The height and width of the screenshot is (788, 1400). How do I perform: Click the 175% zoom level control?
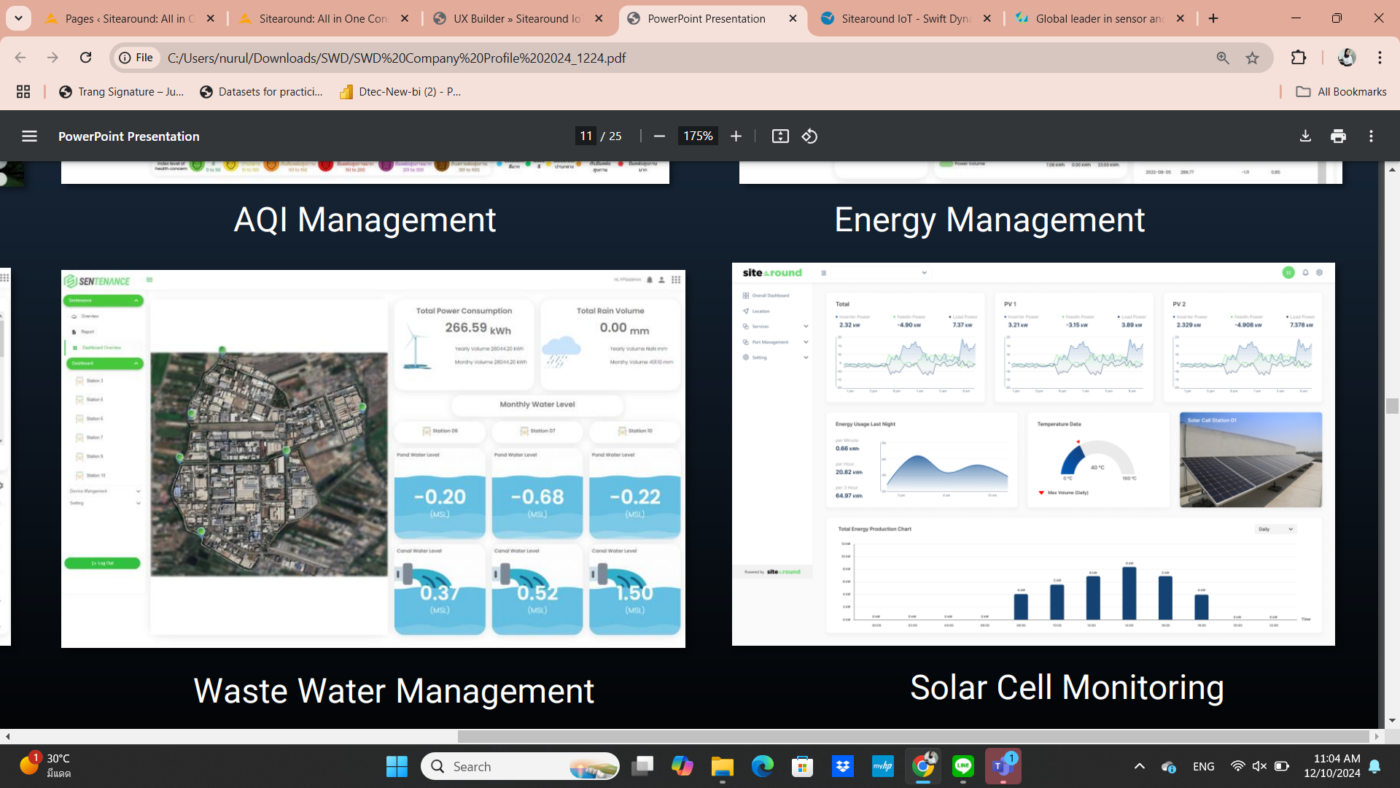[697, 135]
